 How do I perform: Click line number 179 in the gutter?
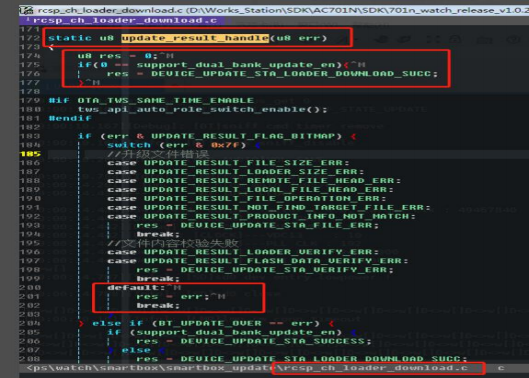pos(30,100)
